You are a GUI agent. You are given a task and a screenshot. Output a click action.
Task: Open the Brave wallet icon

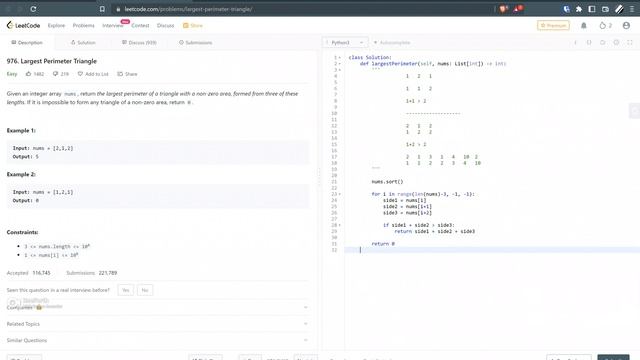pos(605,9)
